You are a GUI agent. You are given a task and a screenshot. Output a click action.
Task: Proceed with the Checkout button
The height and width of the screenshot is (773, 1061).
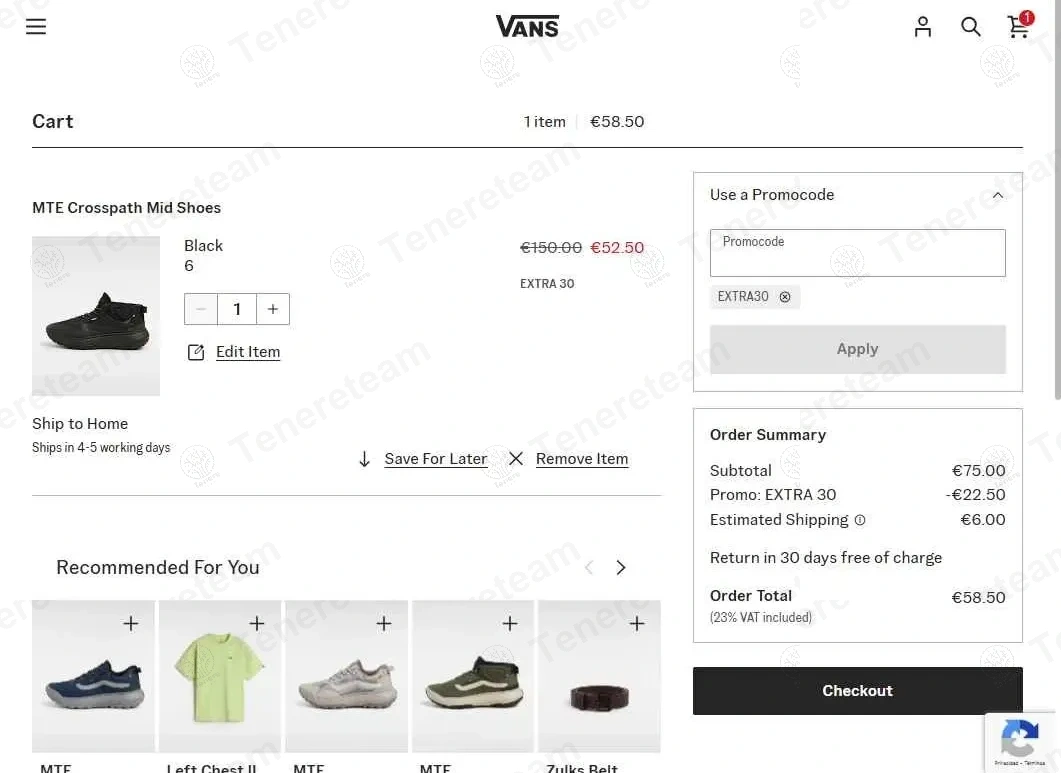point(857,691)
